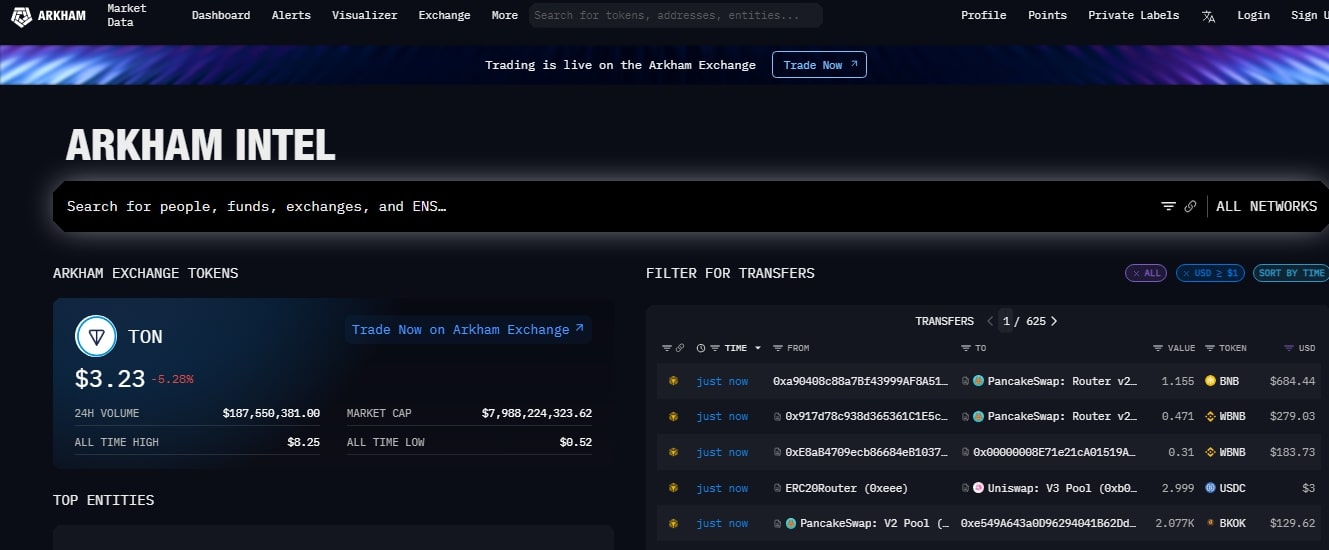This screenshot has height=550, width=1329.
Task: Click the chain cube icon in BKOK transfer row
Action: (x=673, y=523)
